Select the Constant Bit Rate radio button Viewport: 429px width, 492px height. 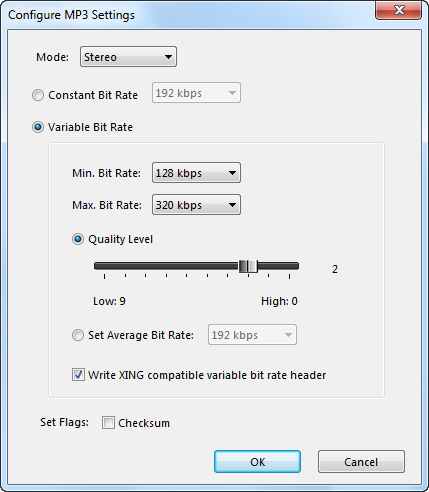[38, 95]
